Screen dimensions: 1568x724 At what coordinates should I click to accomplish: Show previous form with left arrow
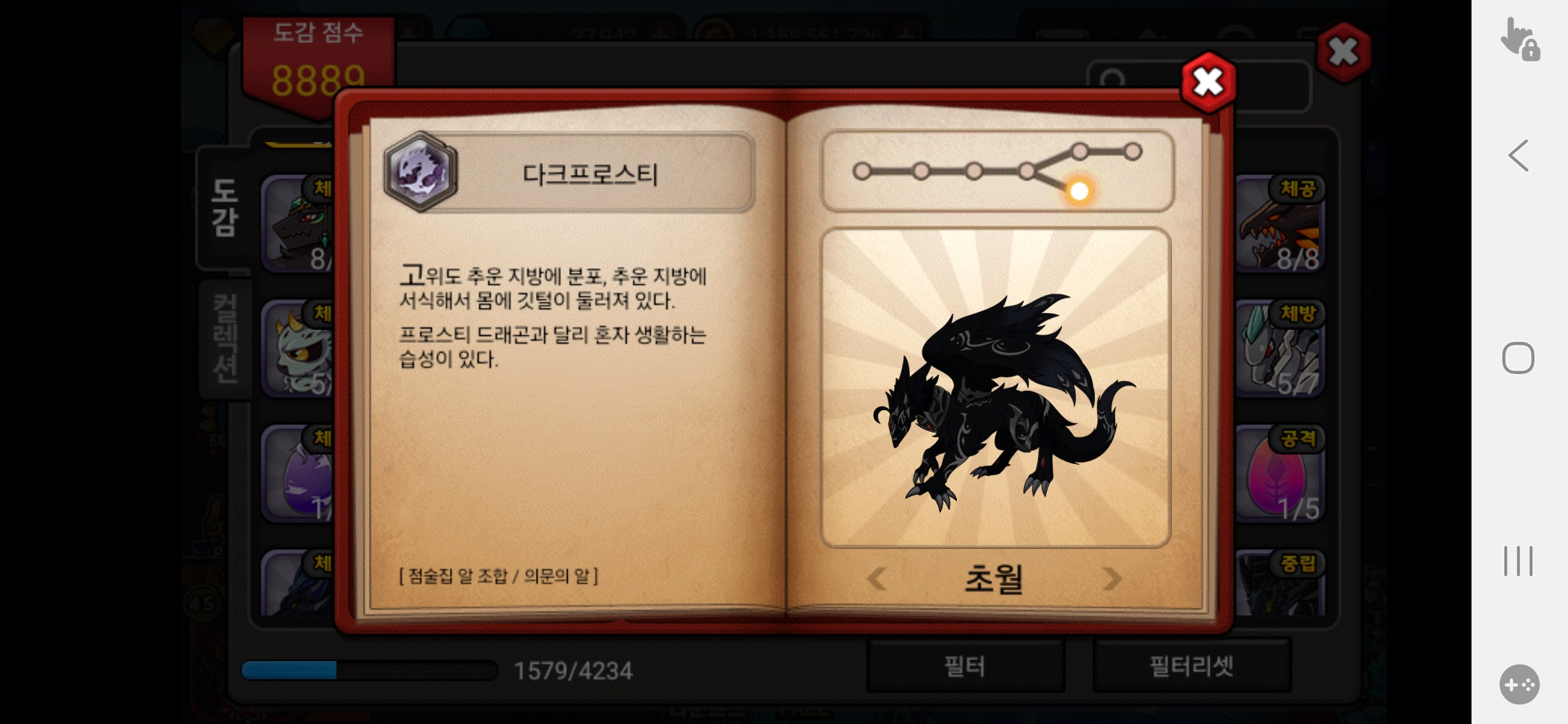876,579
